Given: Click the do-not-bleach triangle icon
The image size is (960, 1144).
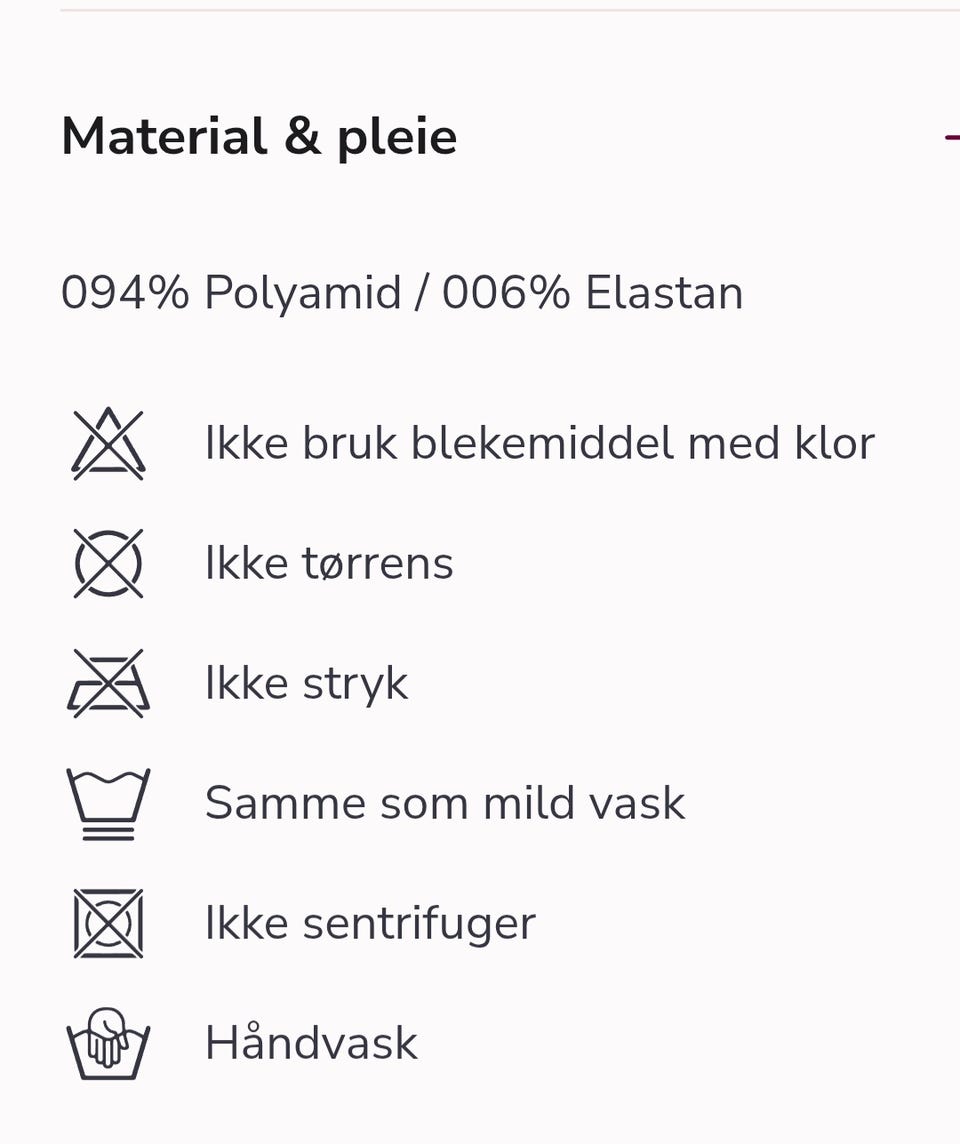Looking at the screenshot, I should [x=108, y=444].
